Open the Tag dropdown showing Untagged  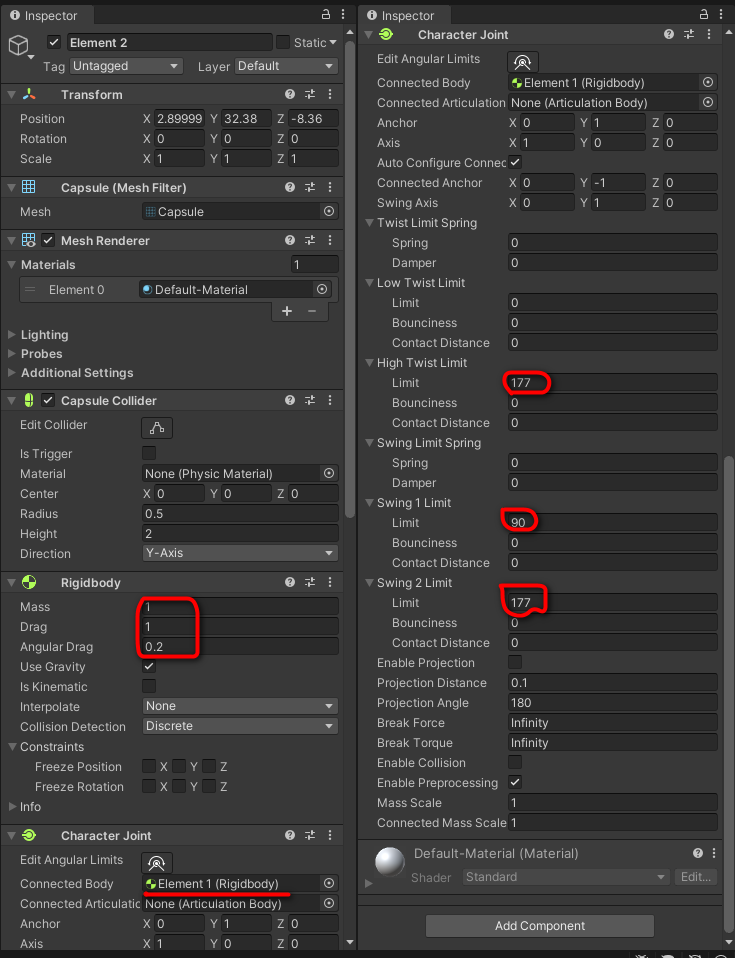click(126, 66)
